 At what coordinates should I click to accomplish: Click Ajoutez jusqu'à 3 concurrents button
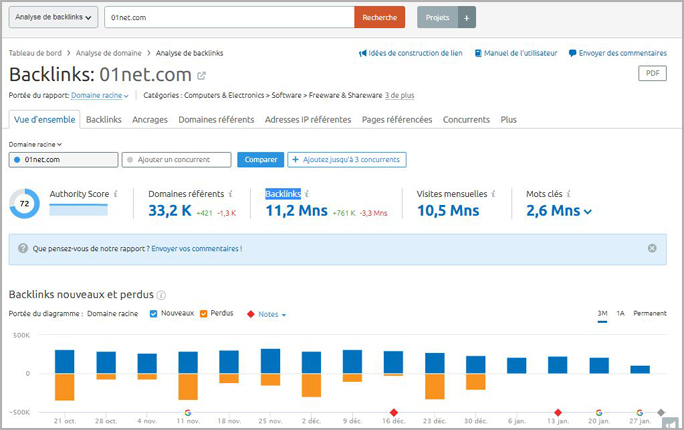tap(347, 160)
